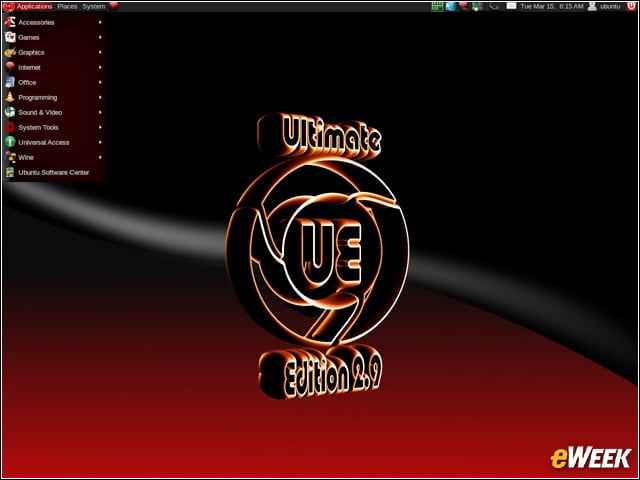Expand the Programming submenu arrow

click(100, 97)
